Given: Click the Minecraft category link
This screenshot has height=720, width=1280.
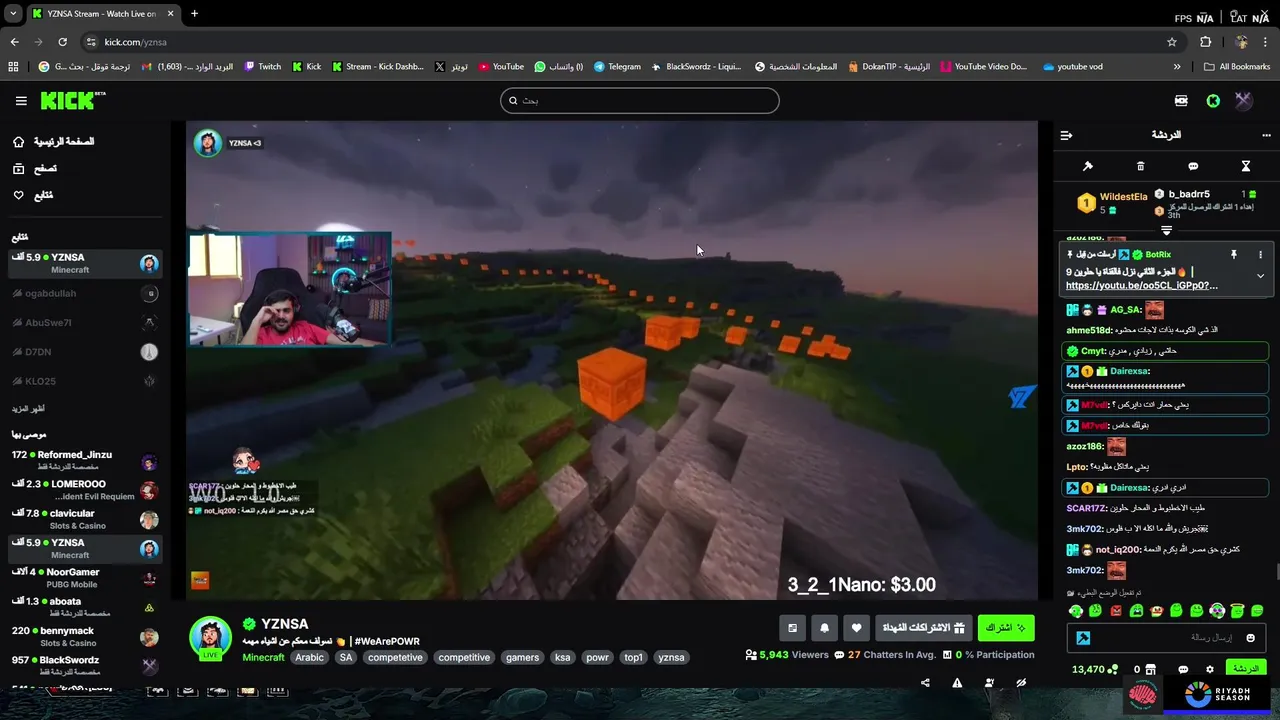Looking at the screenshot, I should (x=263, y=657).
